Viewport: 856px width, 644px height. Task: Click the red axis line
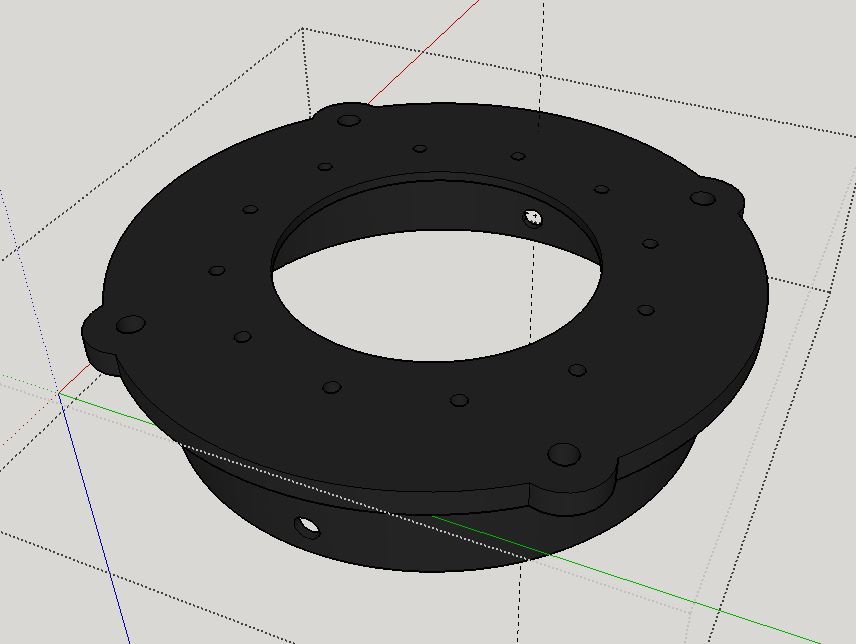click(423, 52)
